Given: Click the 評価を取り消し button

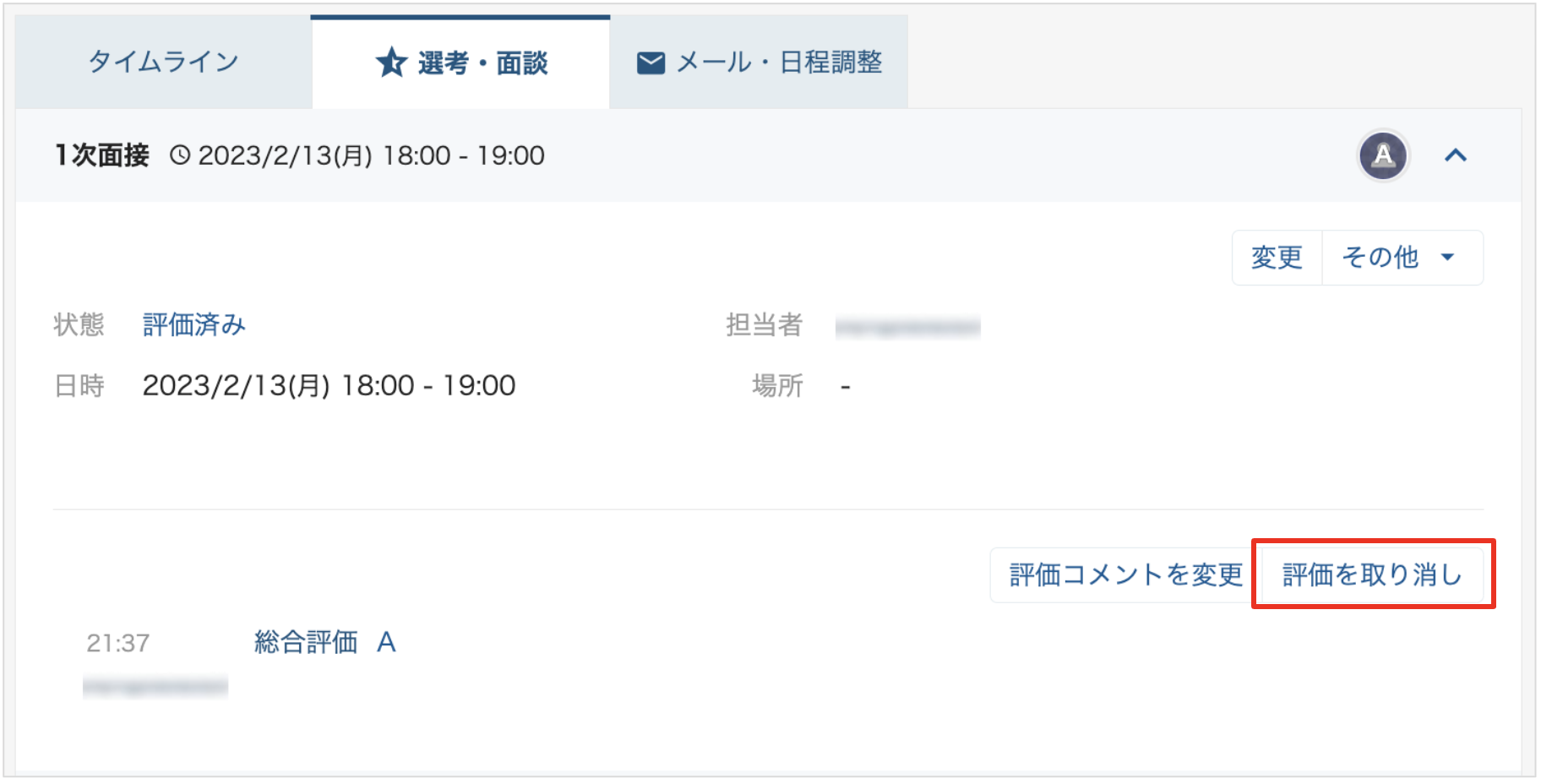Looking at the screenshot, I should point(1372,575).
